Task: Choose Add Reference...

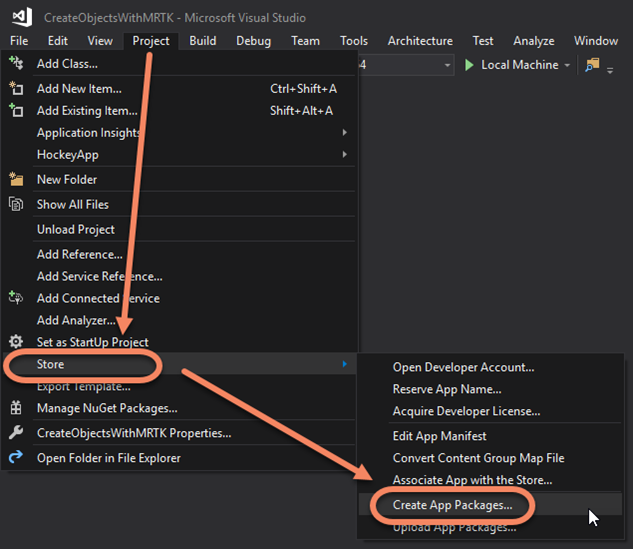Action: point(180,254)
